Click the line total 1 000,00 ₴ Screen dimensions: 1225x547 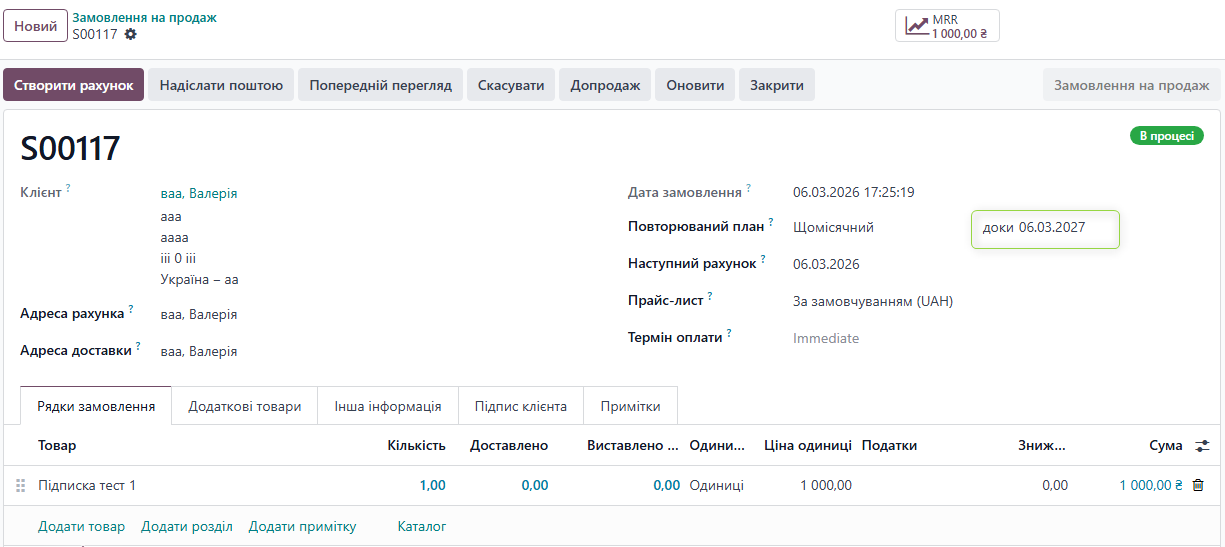point(1151,485)
